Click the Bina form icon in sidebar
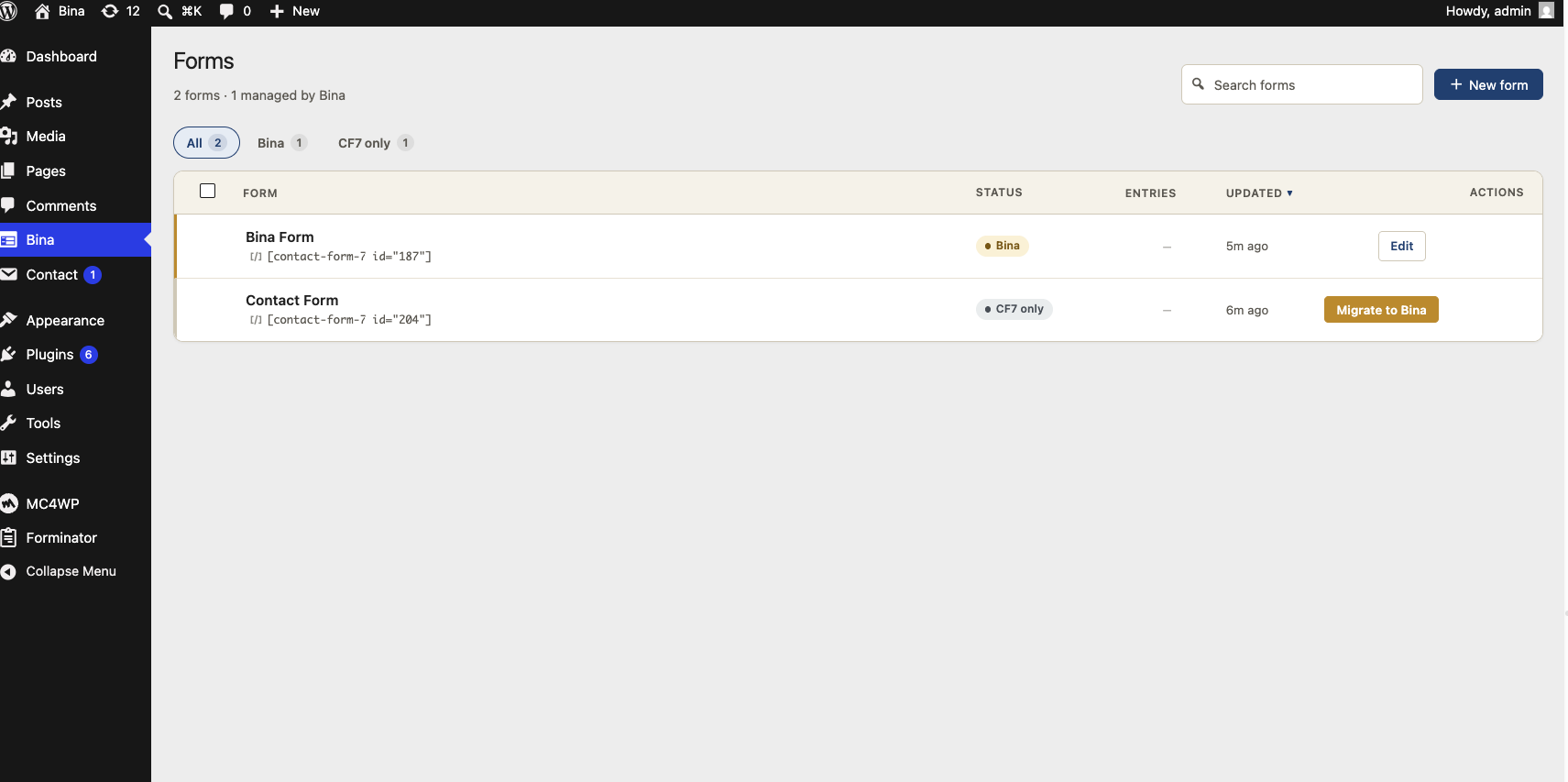Image resolution: width=1568 pixels, height=782 pixels. point(9,239)
